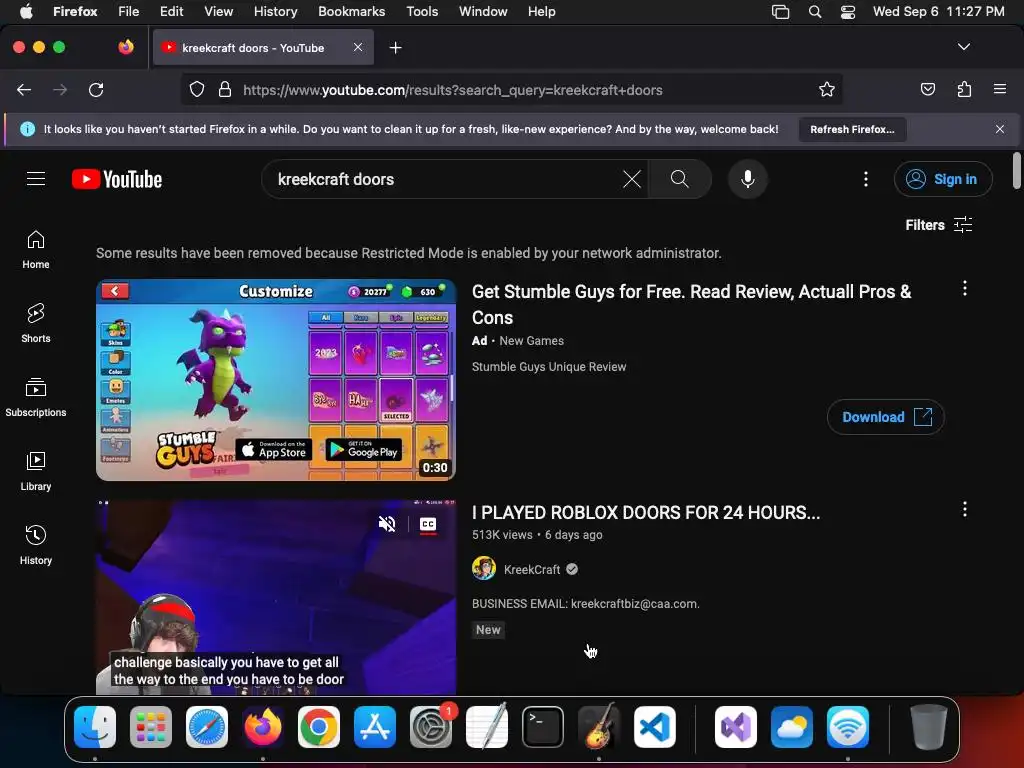This screenshot has width=1024, height=768.
Task: Open Library in the sidebar
Action: pyautogui.click(x=36, y=472)
